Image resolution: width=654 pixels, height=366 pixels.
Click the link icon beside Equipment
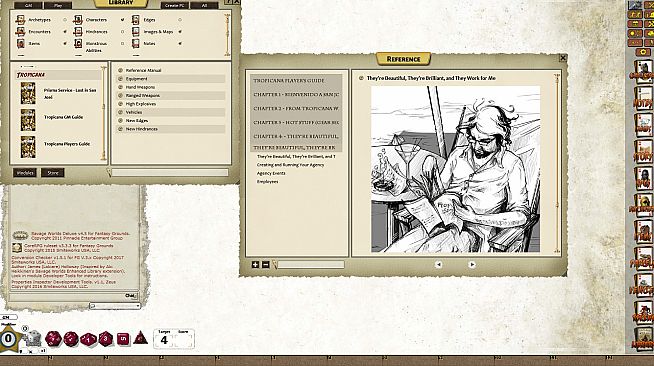click(x=121, y=79)
